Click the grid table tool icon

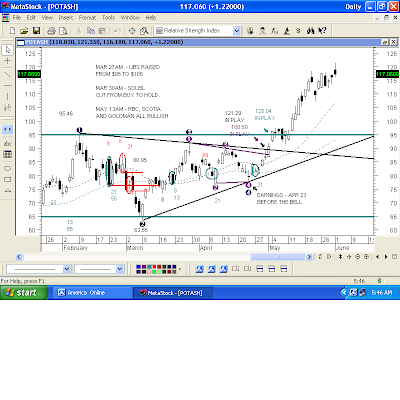pos(8,154)
